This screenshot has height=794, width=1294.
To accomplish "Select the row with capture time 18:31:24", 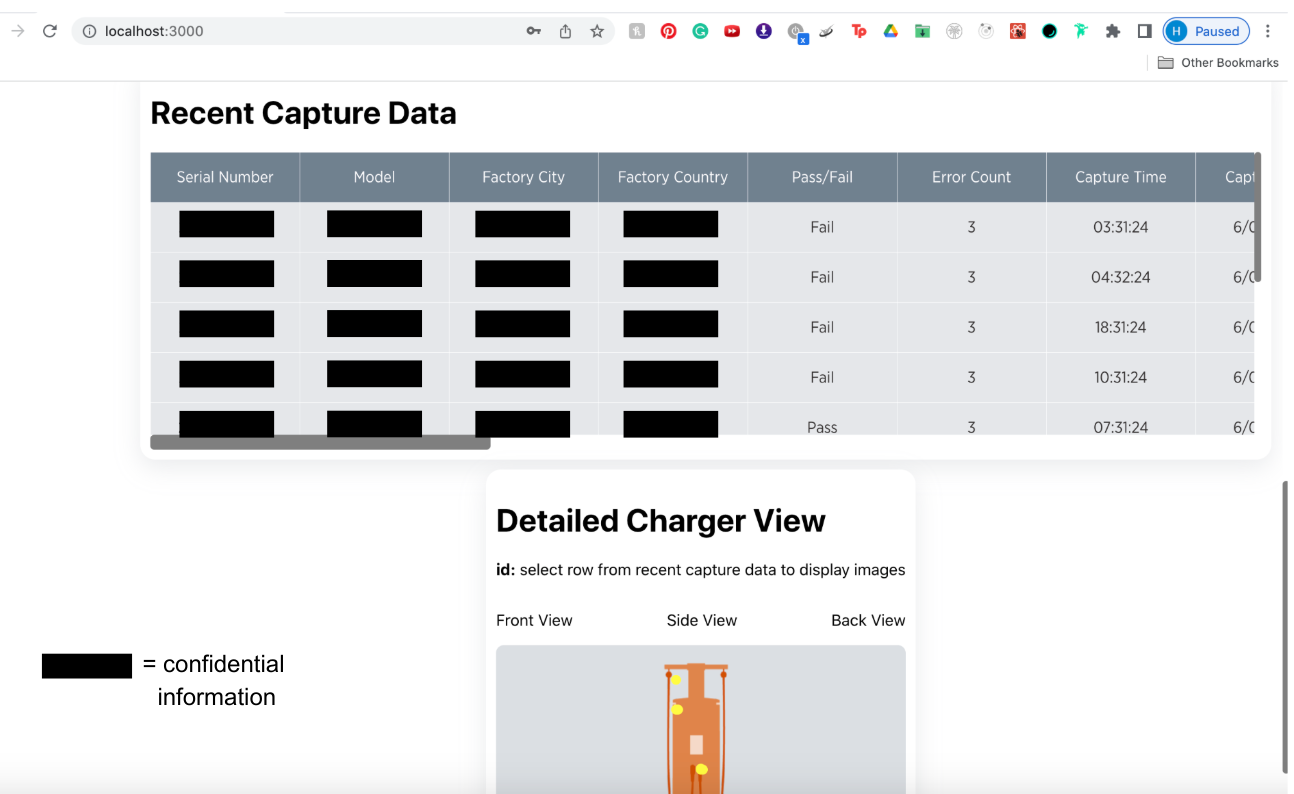I will click(702, 327).
